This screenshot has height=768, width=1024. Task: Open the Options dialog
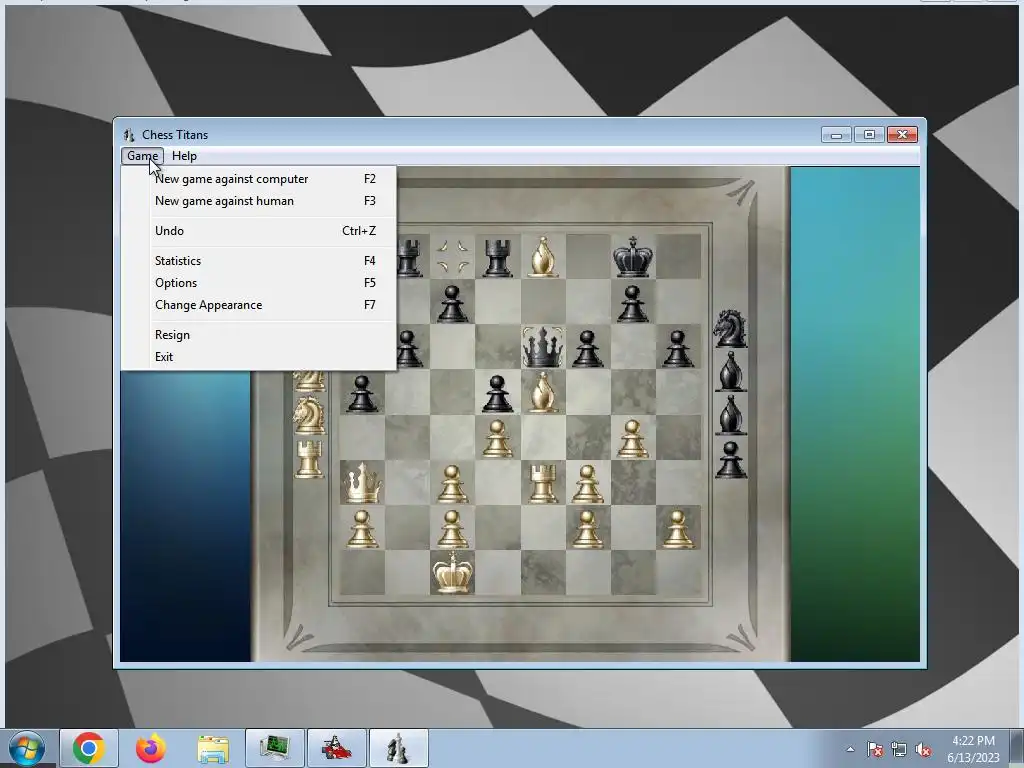[259, 283]
